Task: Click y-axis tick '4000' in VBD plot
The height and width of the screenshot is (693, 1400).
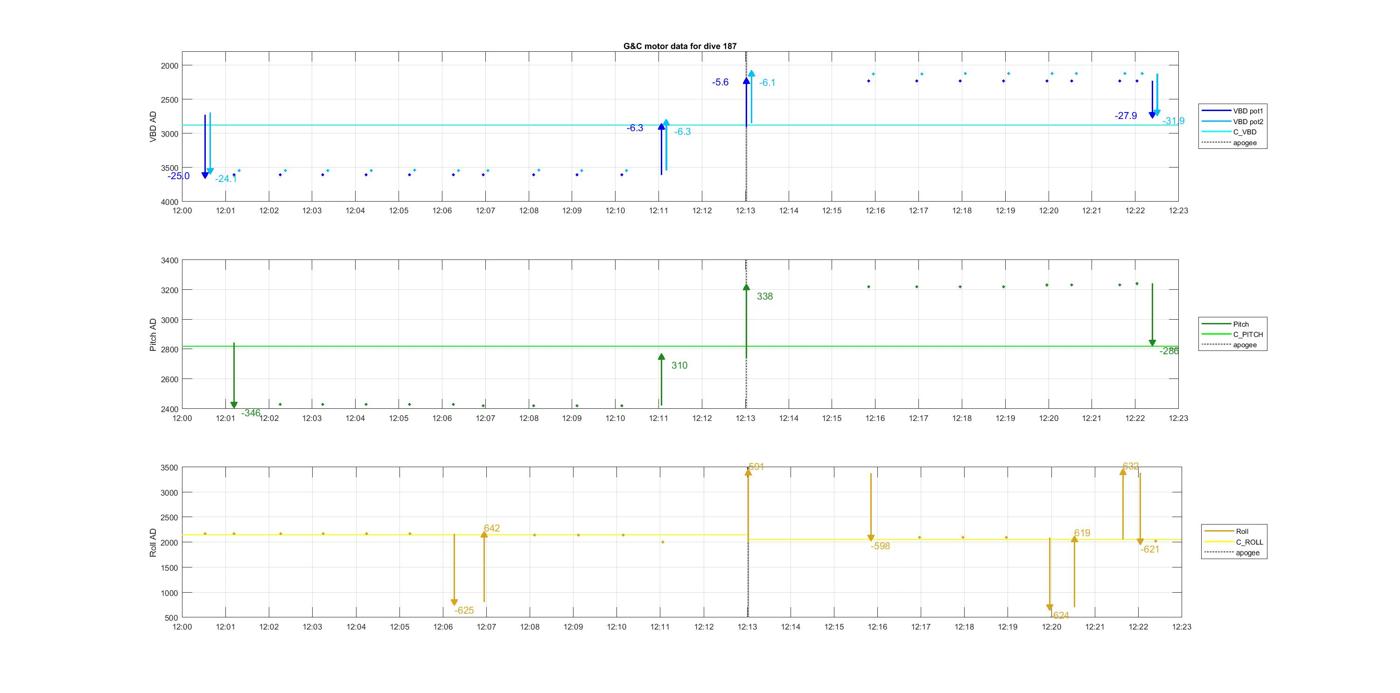Action: click(169, 202)
